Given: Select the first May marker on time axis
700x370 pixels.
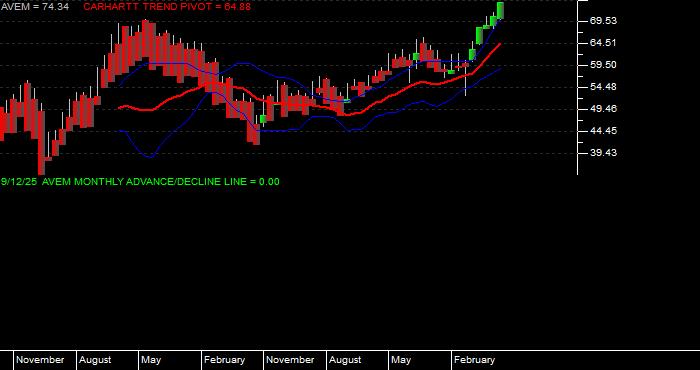Looking at the screenshot, I should 151,360.
